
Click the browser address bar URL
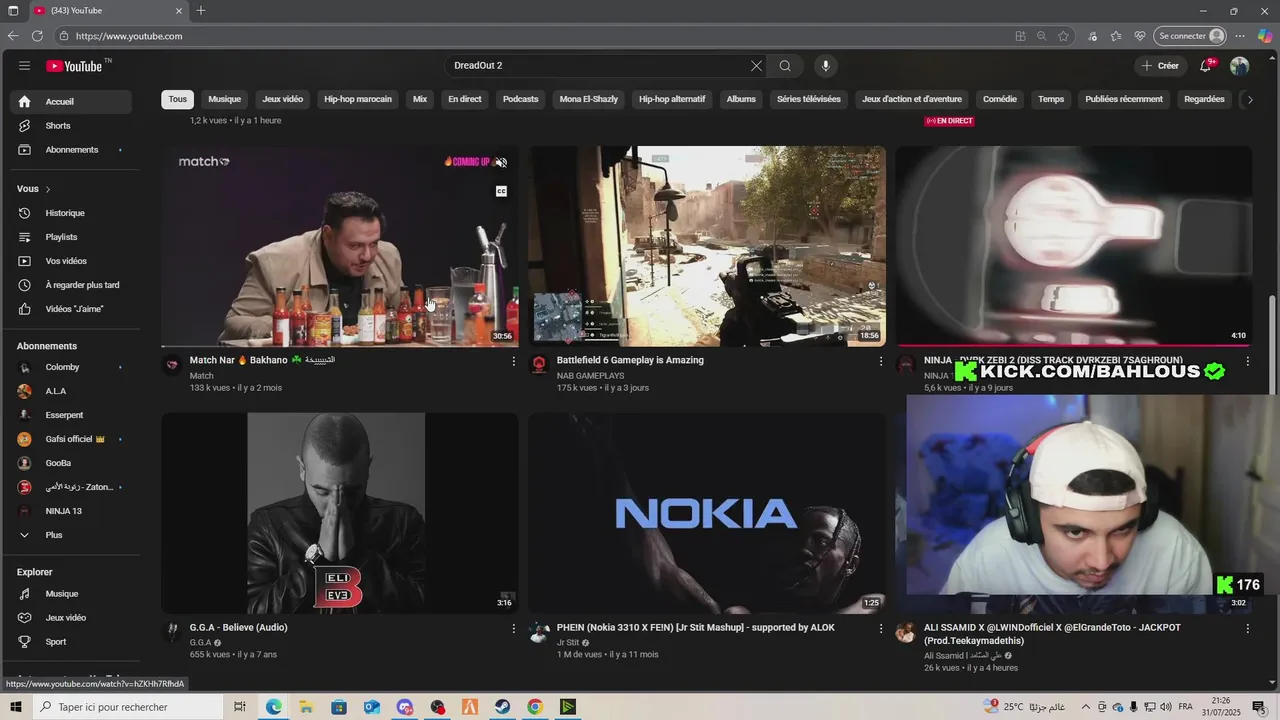[129, 36]
